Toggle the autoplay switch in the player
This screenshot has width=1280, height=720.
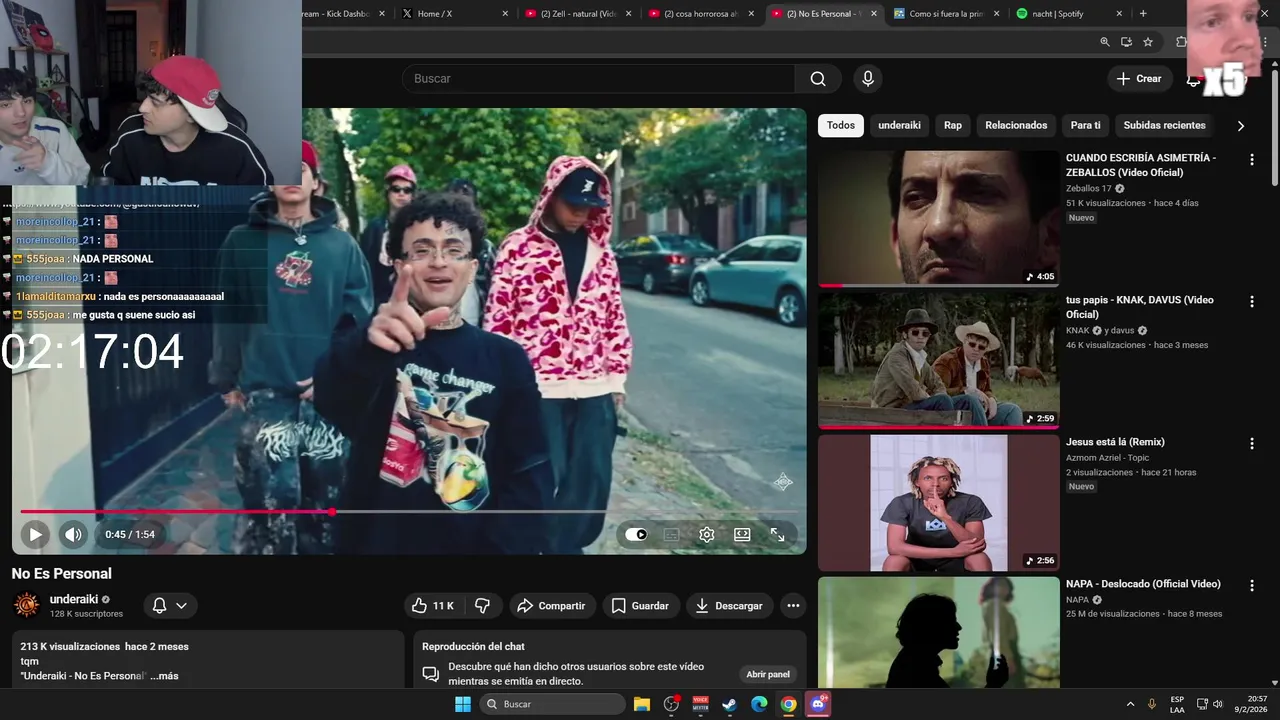[x=636, y=534]
